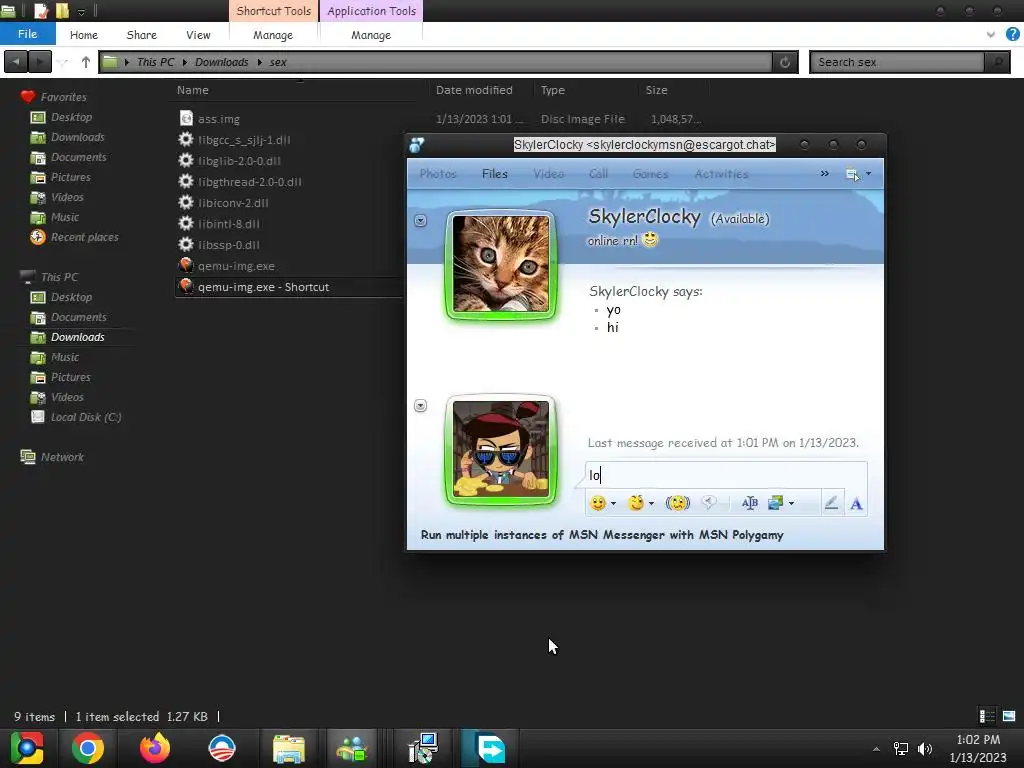Click the Explorer Back arrow button
1024x768 pixels.
(16, 62)
